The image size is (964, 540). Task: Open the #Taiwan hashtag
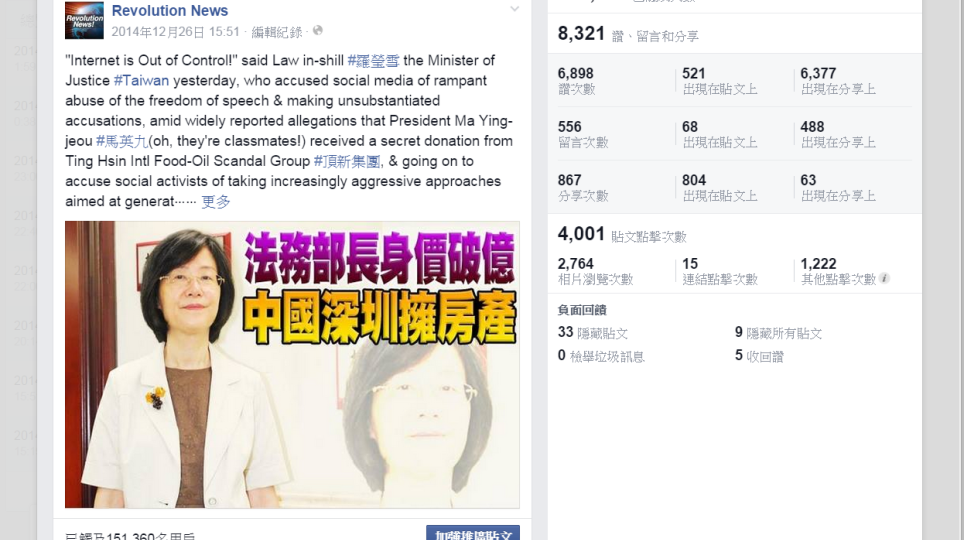[x=141, y=81]
